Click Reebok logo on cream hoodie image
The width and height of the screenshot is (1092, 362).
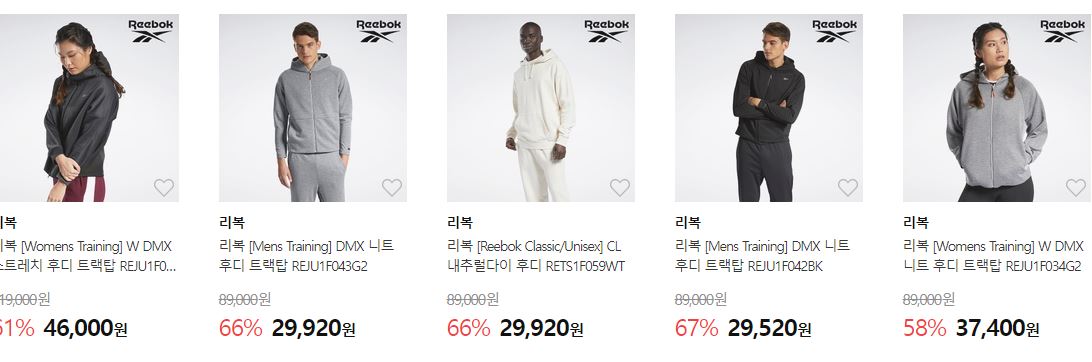tap(607, 31)
